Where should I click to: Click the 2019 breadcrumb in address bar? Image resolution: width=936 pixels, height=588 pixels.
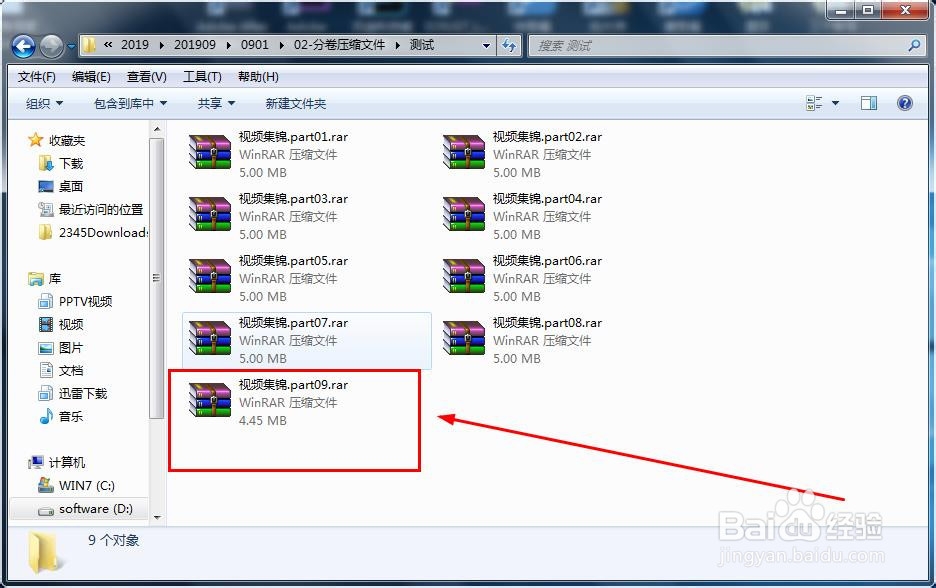tap(134, 45)
